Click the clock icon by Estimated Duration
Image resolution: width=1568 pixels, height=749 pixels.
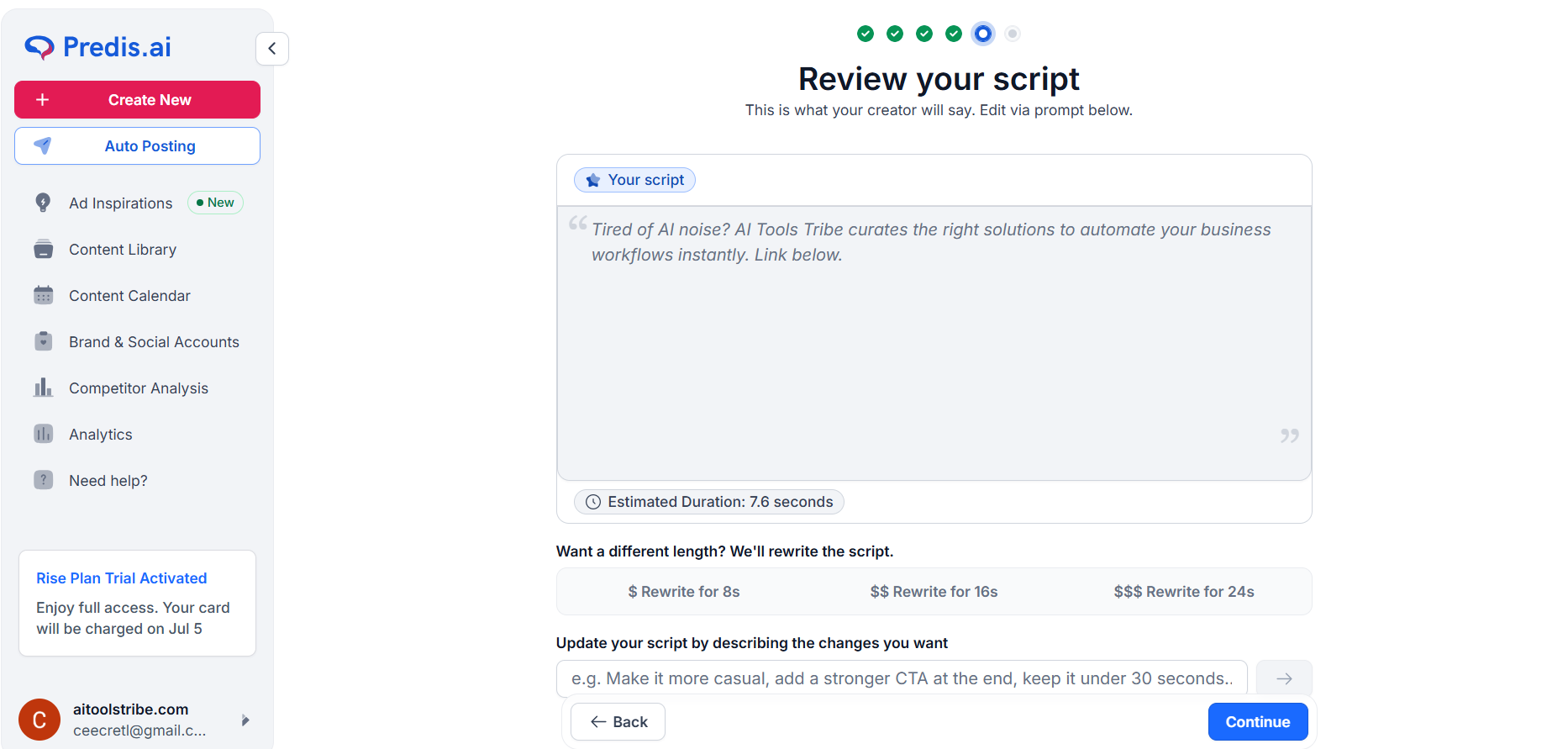[593, 502]
